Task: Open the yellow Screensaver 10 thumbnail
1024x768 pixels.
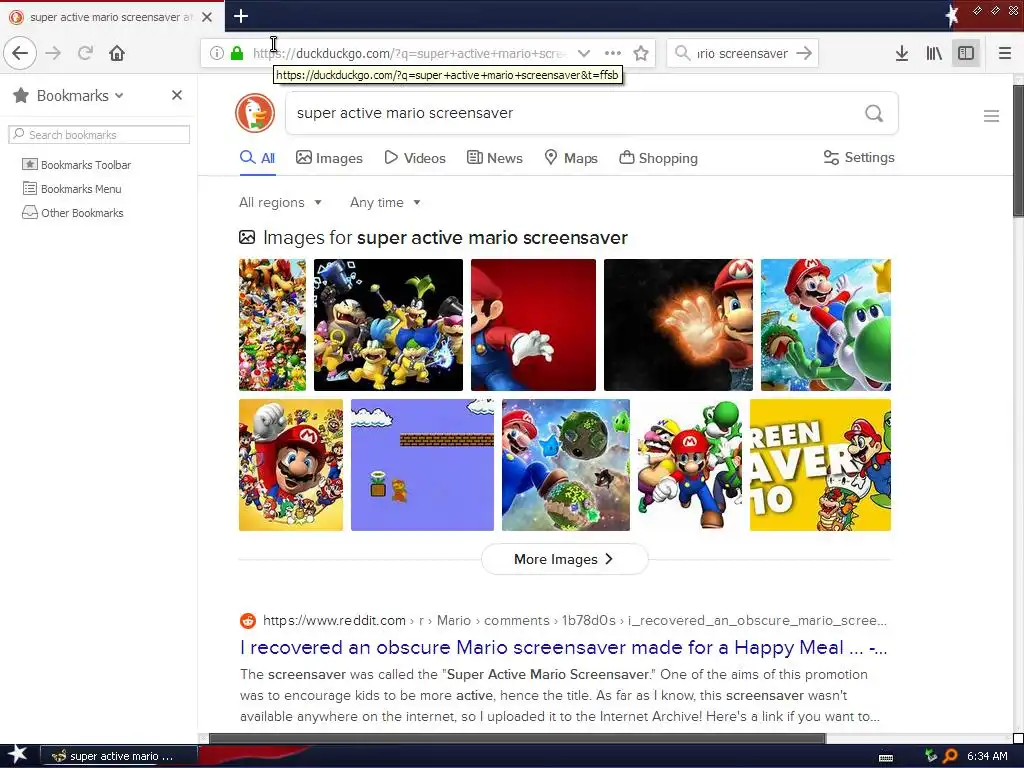Action: (x=820, y=465)
